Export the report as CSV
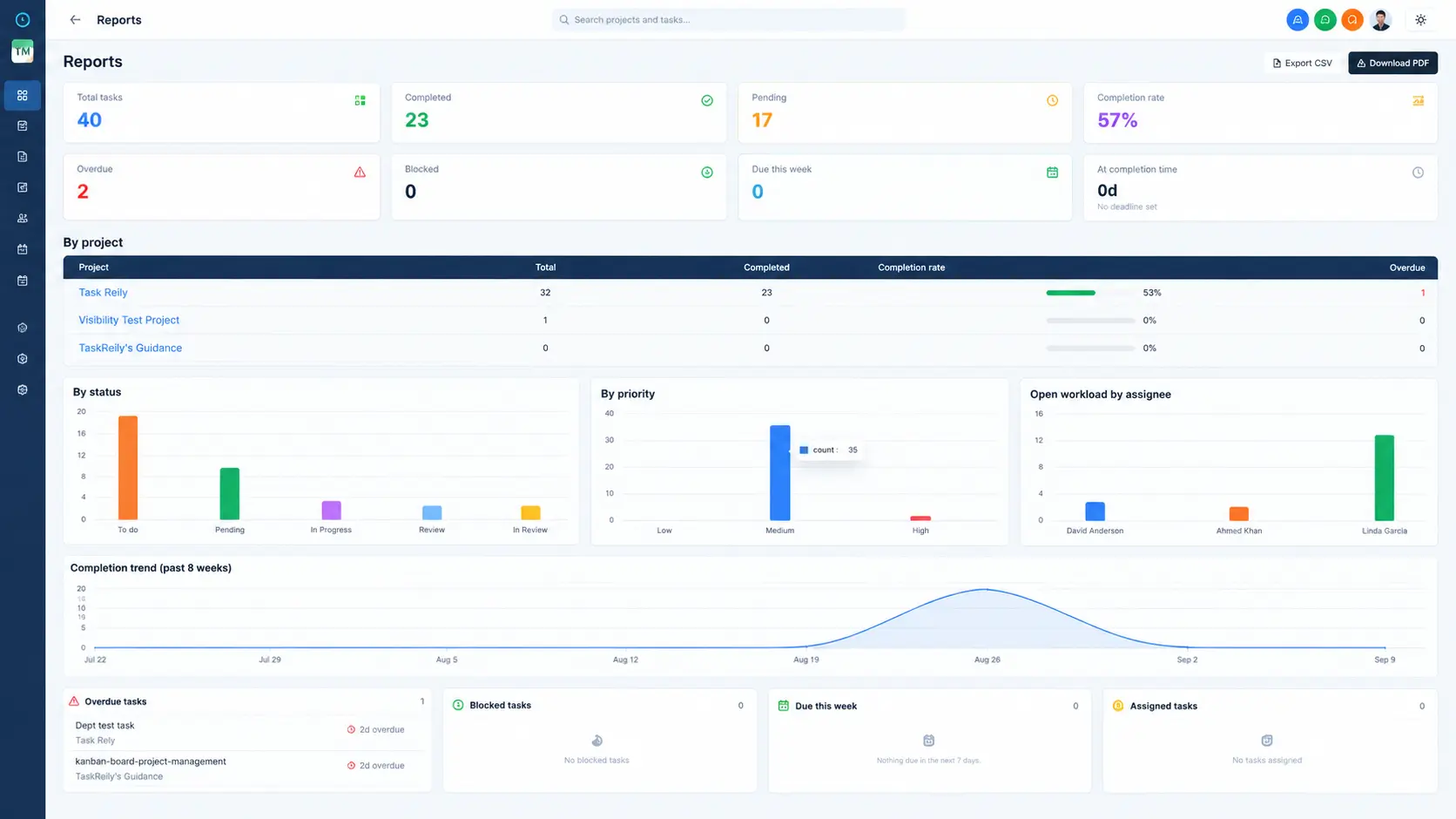 [1303, 63]
